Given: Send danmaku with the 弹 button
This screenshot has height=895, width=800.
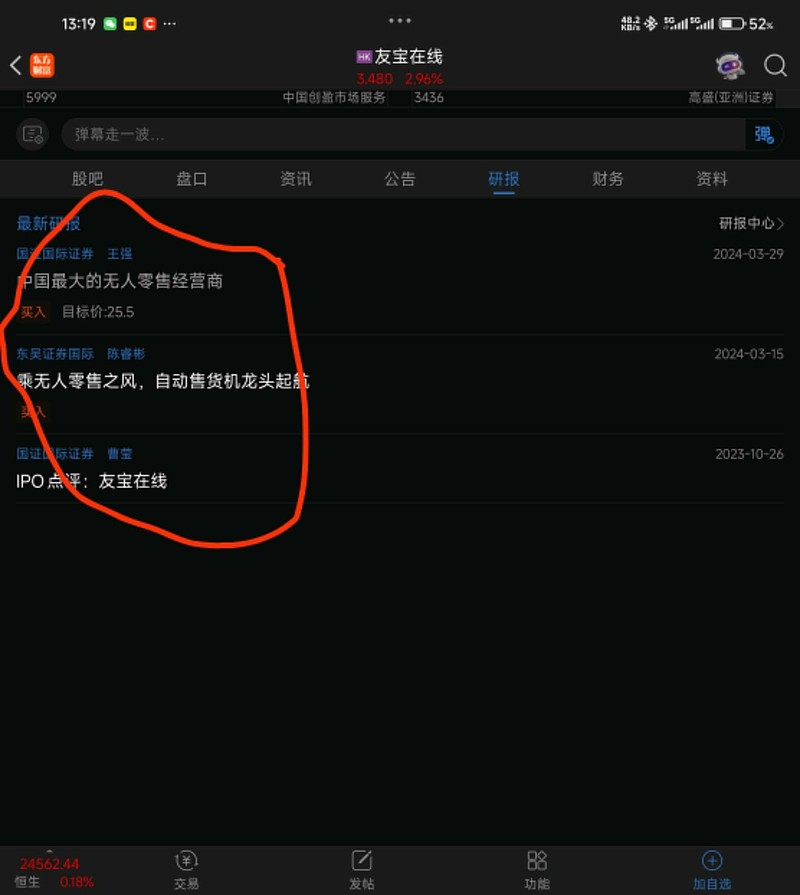Looking at the screenshot, I should (763, 135).
